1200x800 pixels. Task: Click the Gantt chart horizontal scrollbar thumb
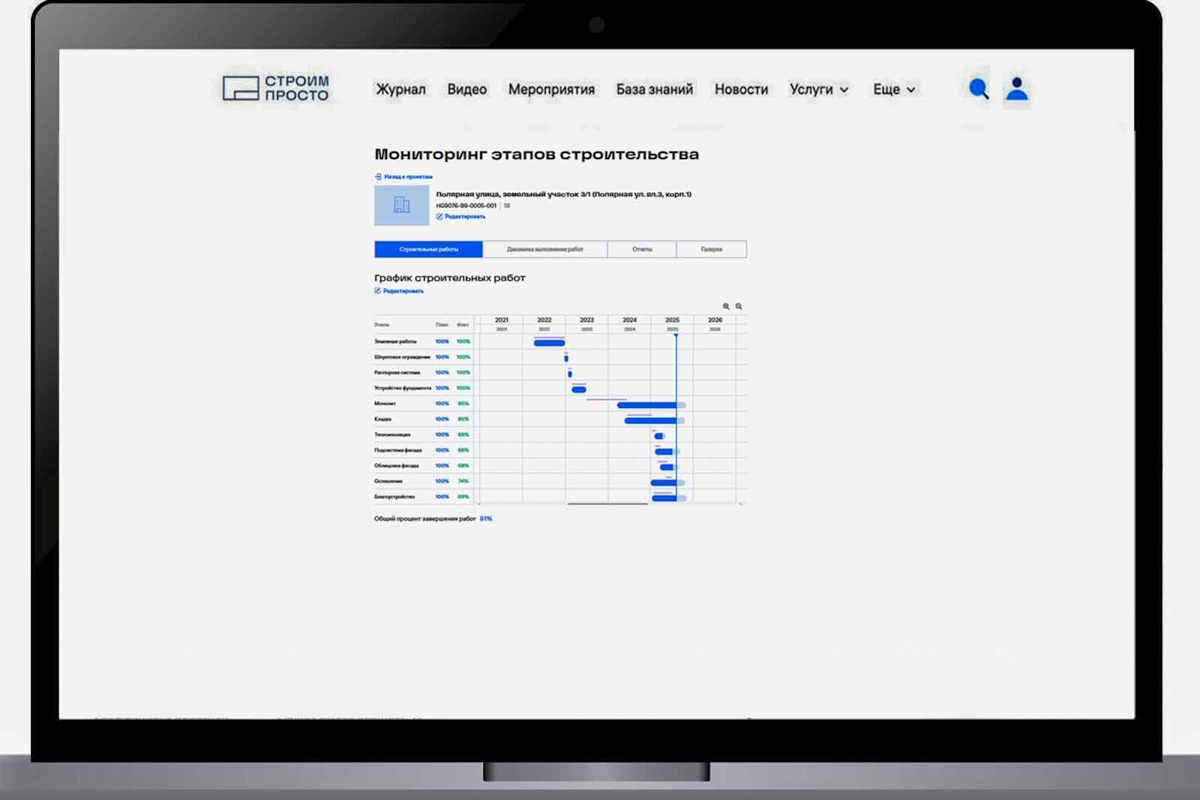607,504
